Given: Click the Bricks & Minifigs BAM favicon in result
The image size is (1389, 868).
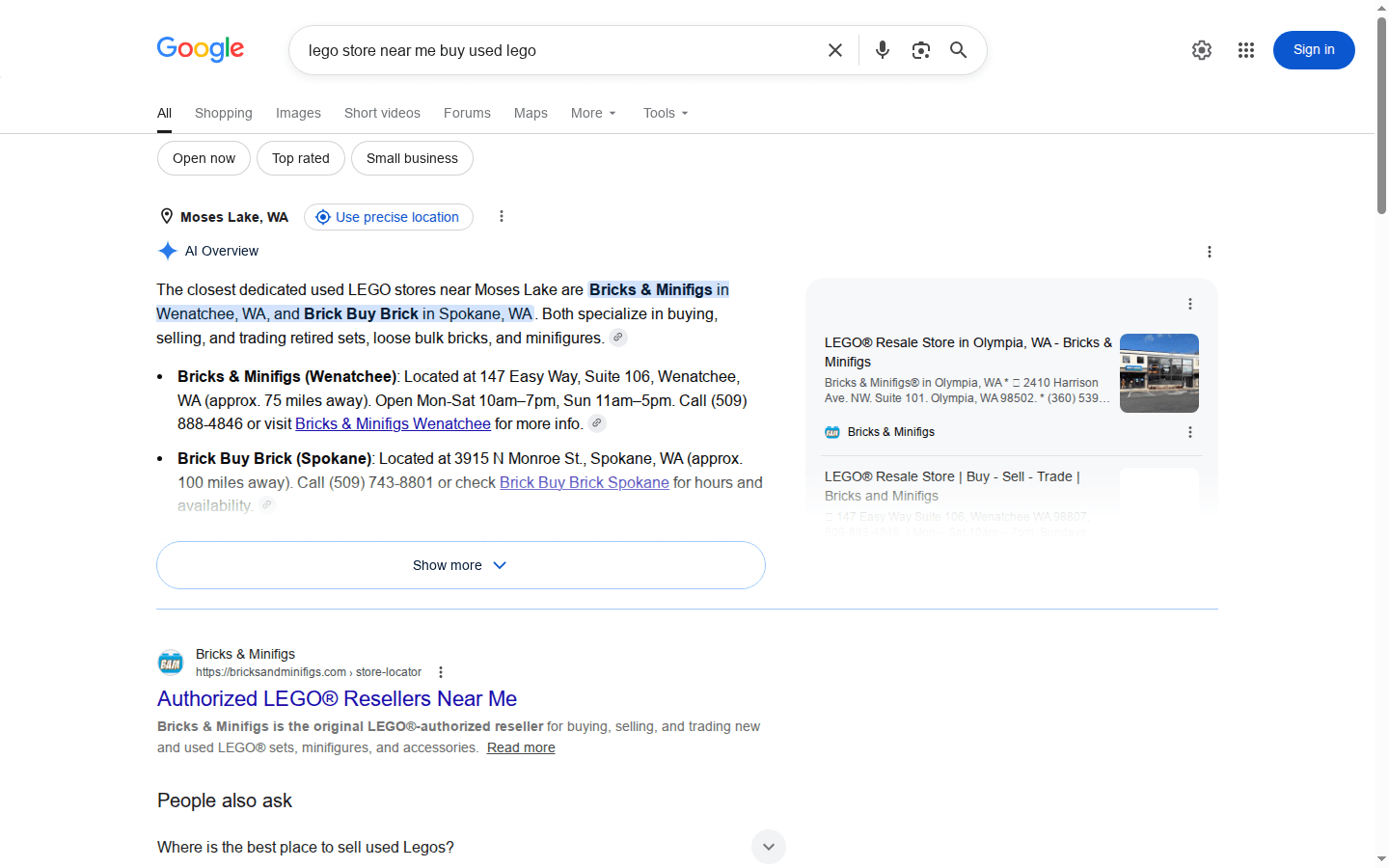Looking at the screenshot, I should (x=171, y=663).
